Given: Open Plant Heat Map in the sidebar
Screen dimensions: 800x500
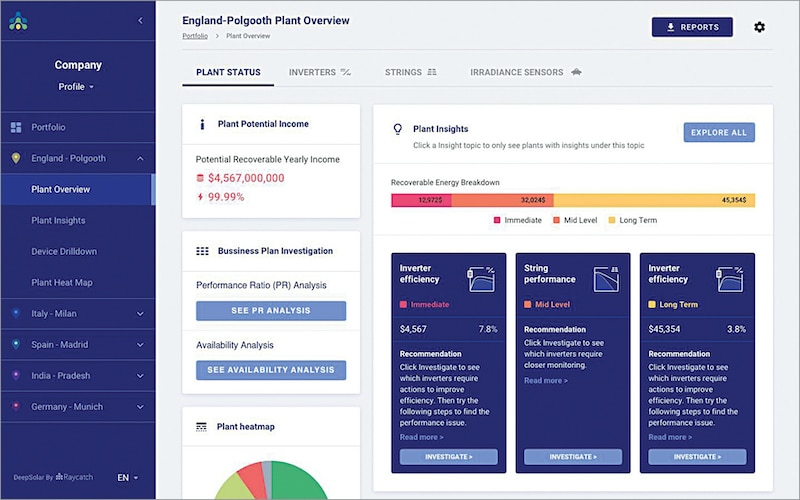Looking at the screenshot, I should click(x=62, y=283).
